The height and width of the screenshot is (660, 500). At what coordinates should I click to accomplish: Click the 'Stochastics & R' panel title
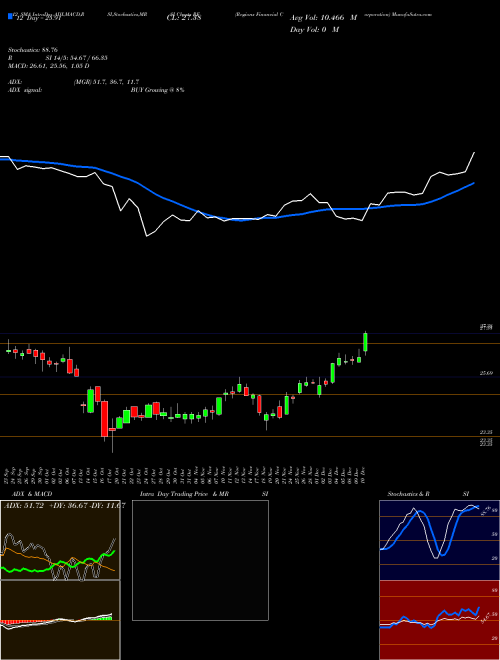409,494
